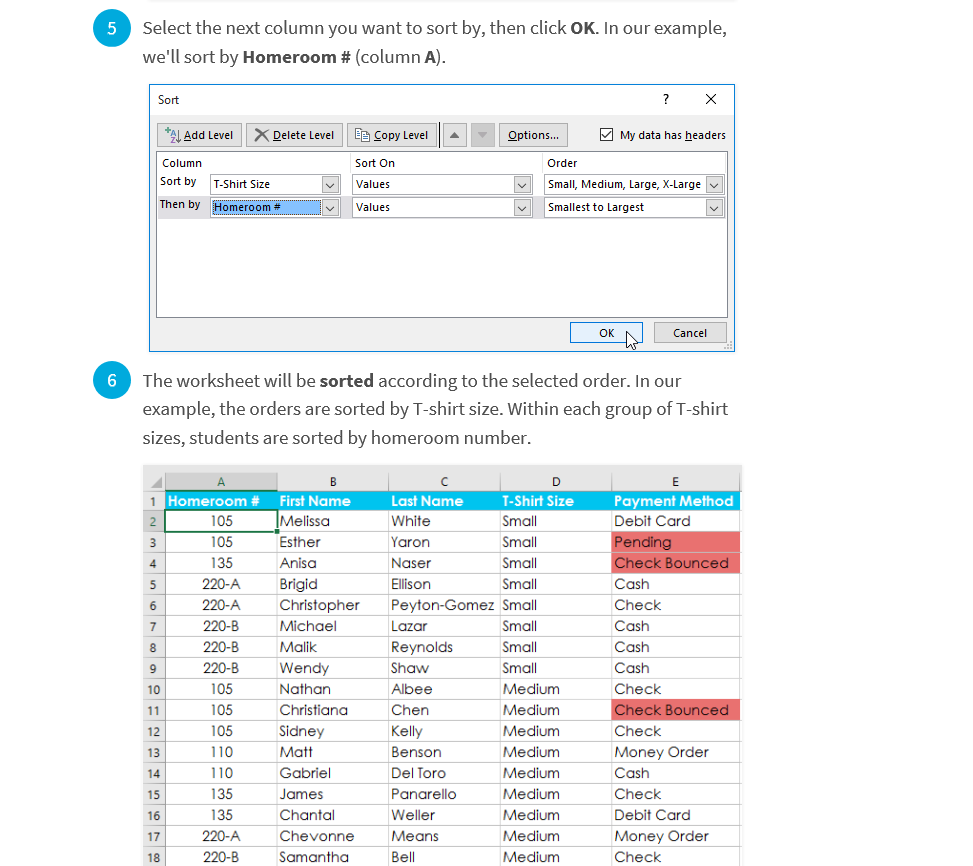Select the cell containing Melissa

(x=333, y=521)
